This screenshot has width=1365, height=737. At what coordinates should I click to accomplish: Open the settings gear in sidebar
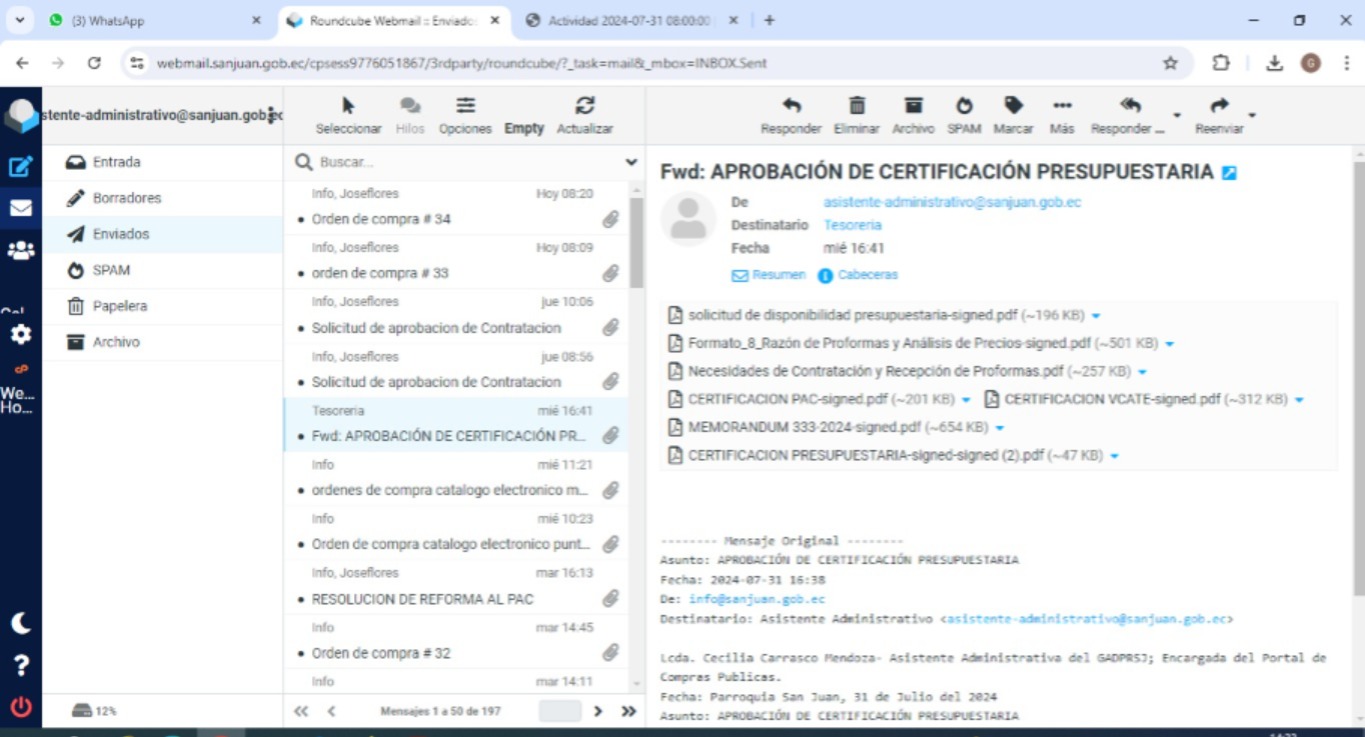pos(21,334)
